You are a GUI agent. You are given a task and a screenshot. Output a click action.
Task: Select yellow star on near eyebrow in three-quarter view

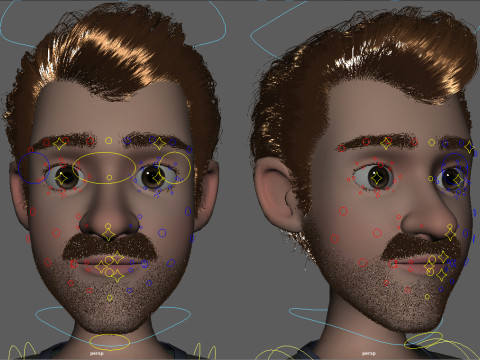[387, 143]
